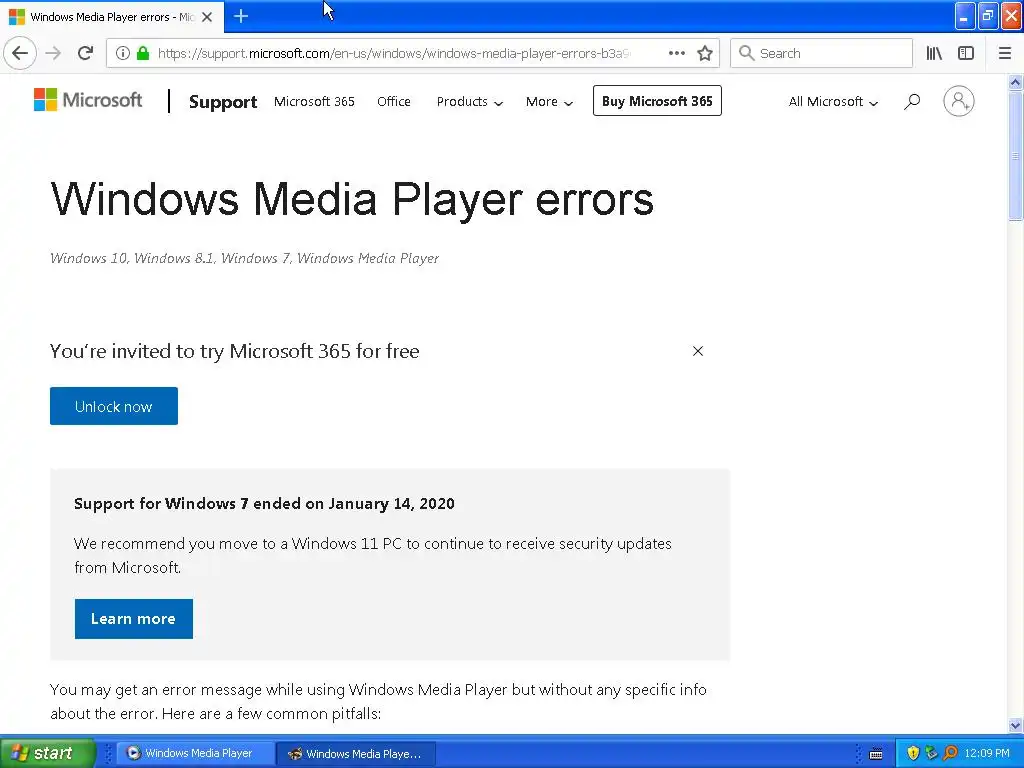
Task: Click the scrollbar up arrow
Action: [1015, 83]
